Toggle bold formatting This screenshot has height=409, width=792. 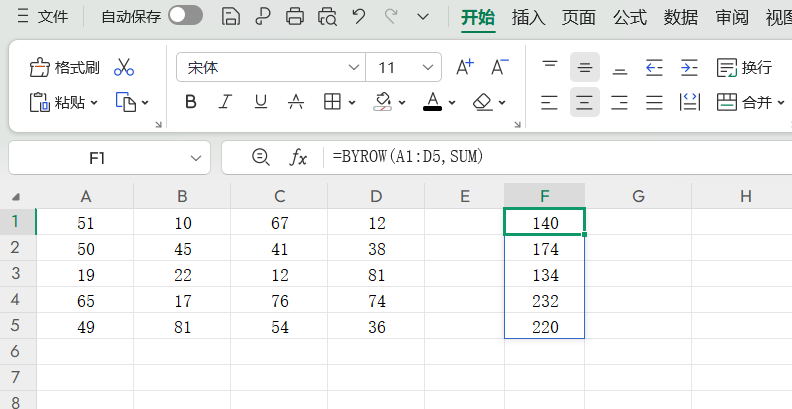coord(191,102)
